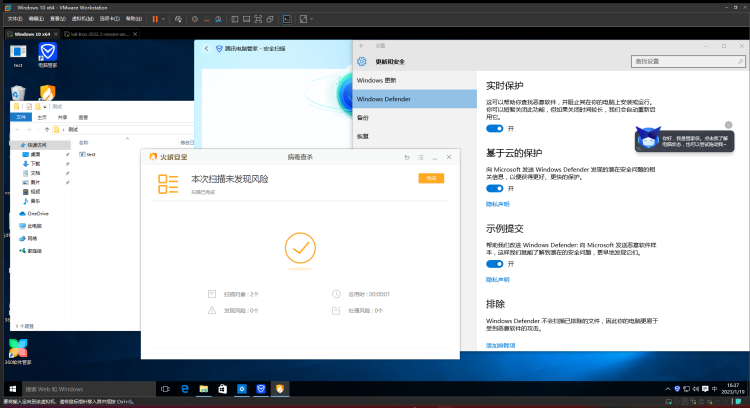
Task: Open the 360软件管家 desktop icon
Action: (x=18, y=352)
